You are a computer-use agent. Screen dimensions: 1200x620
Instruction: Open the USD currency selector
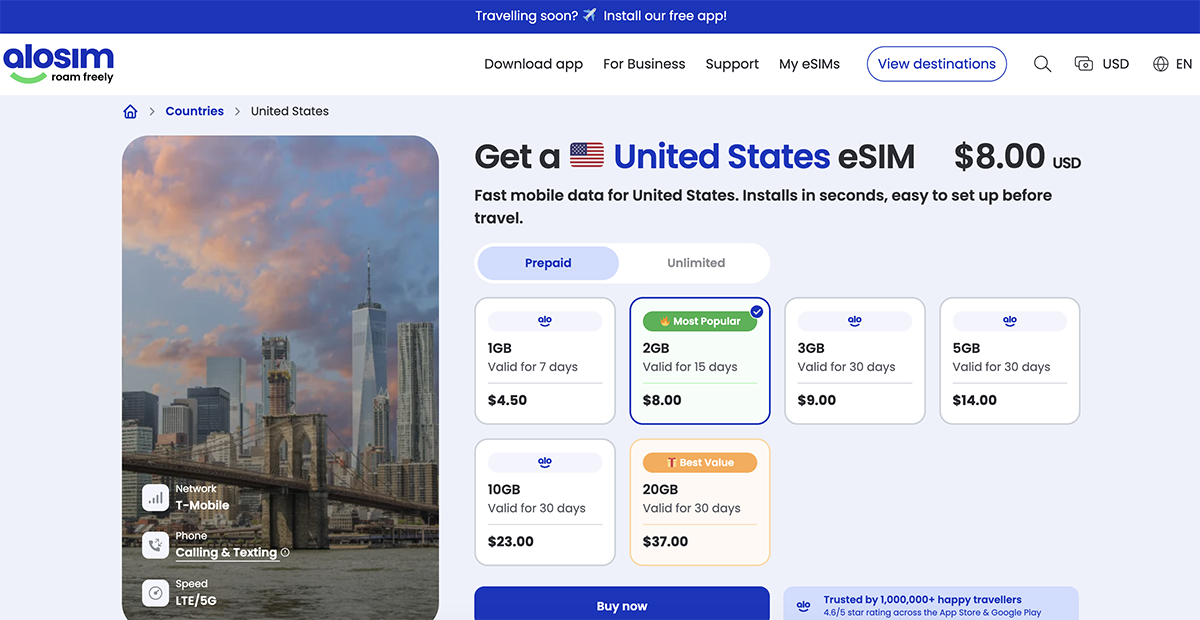[x=1102, y=64]
